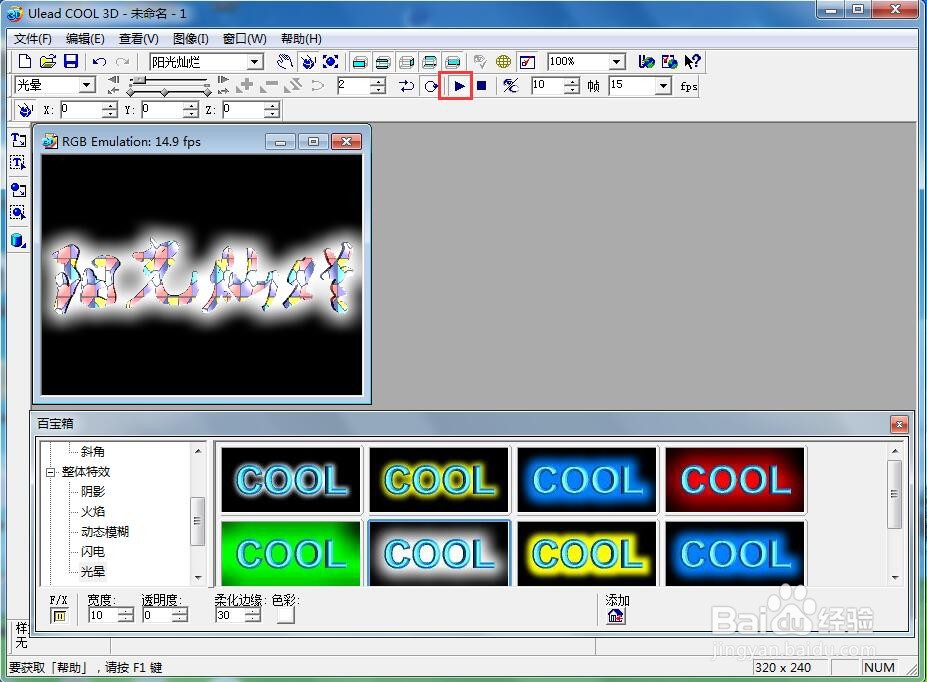
Task: Choose the green background COOL glow preset
Action: tap(290, 553)
